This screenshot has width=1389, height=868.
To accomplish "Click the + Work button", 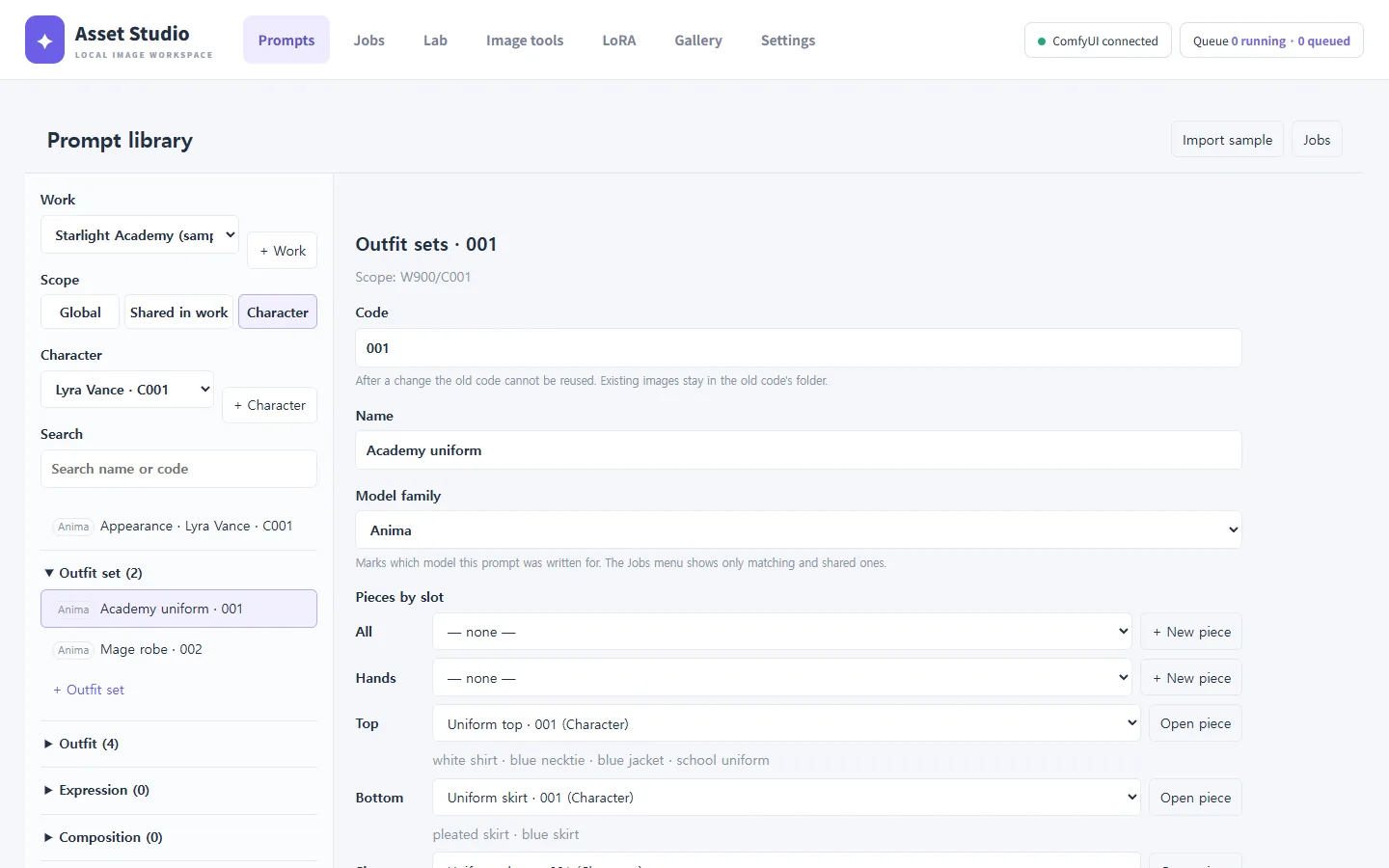I will point(282,251).
